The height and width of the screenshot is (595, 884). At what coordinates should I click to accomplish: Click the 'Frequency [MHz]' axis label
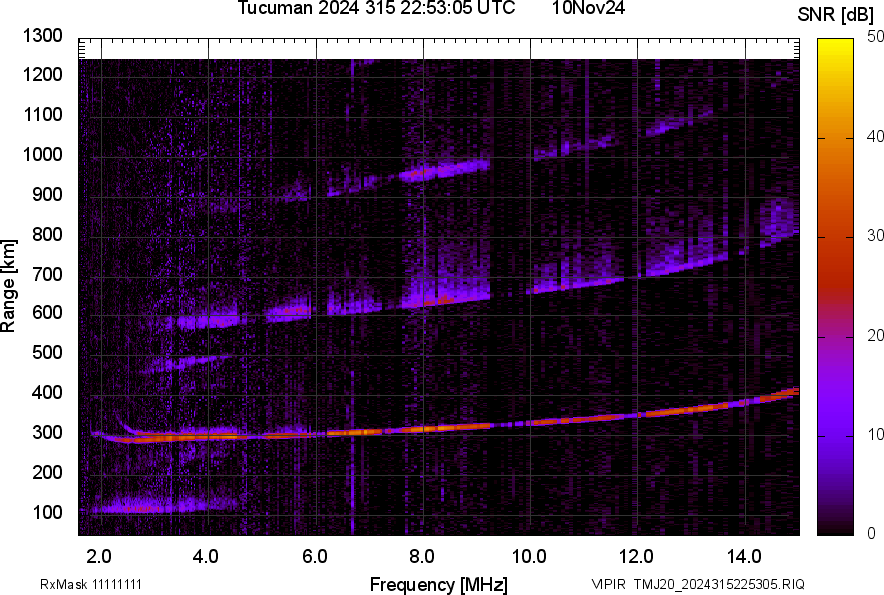pyautogui.click(x=439, y=584)
